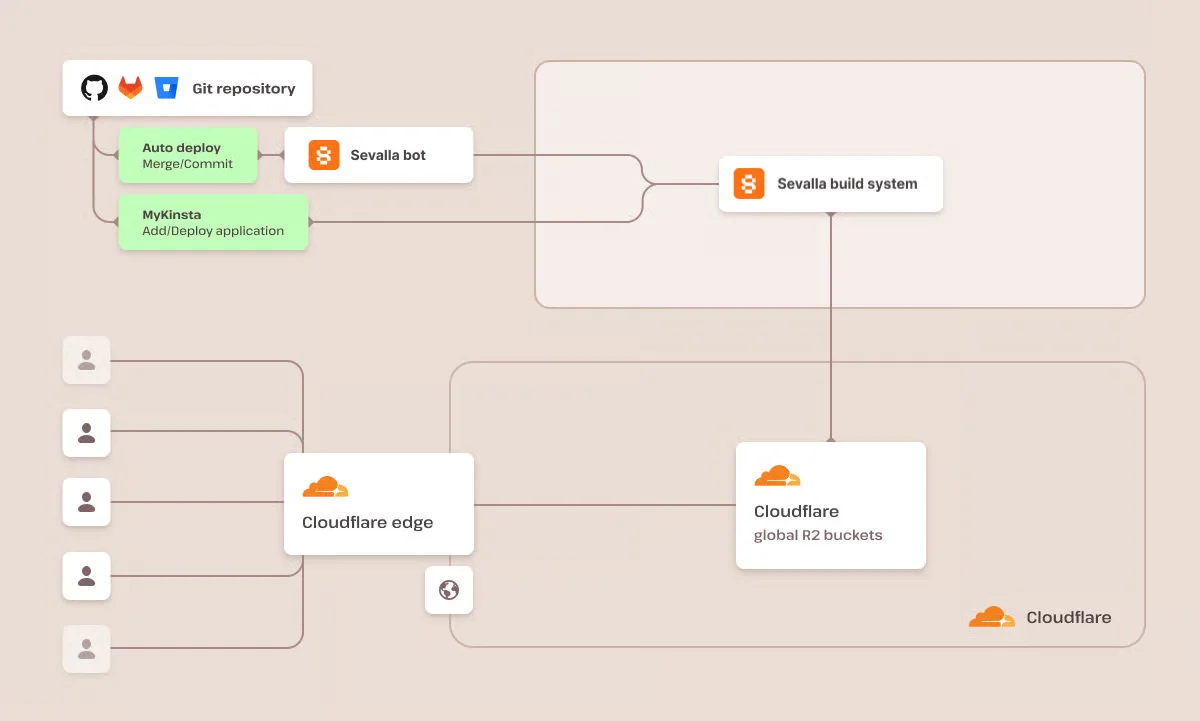
Task: Select the "Add/Deploy application" text
Action: pos(213,231)
